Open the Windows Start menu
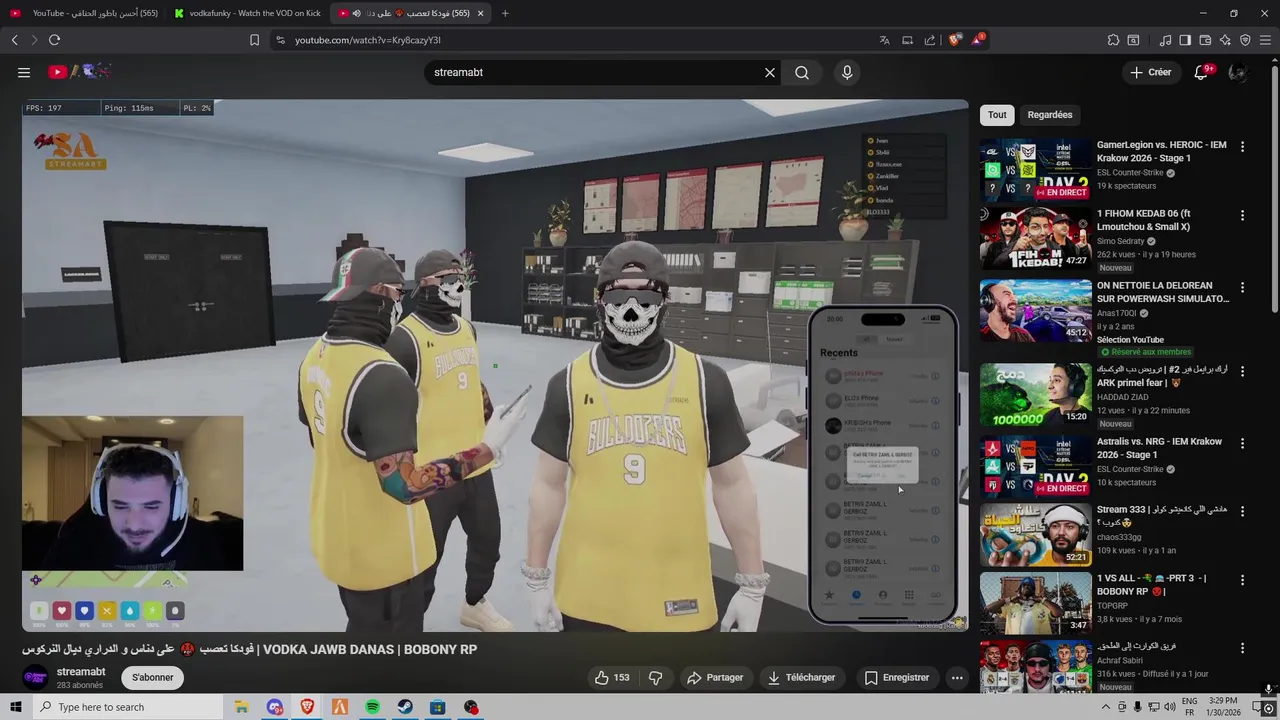The width and height of the screenshot is (1280, 720). coord(16,707)
